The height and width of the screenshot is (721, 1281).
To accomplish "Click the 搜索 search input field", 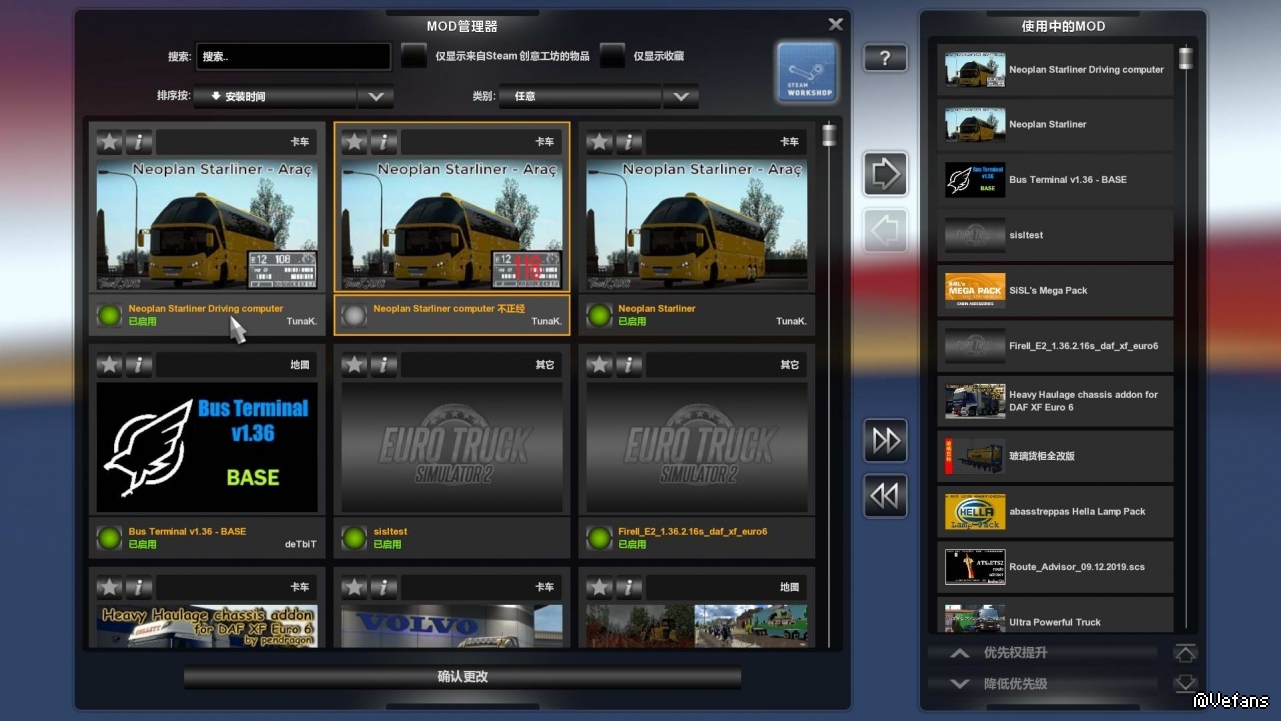I will click(x=293, y=57).
